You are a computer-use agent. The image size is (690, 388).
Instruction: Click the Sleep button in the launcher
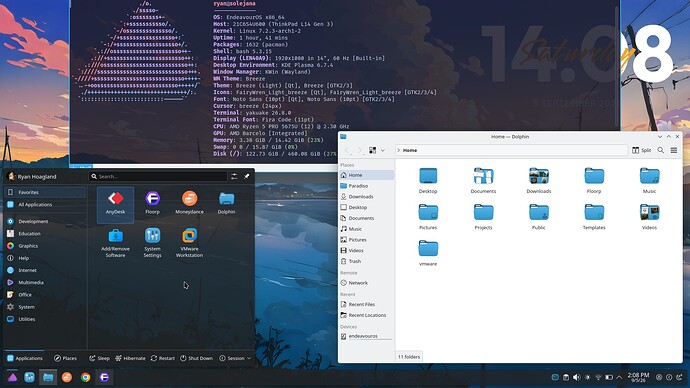tap(99, 358)
